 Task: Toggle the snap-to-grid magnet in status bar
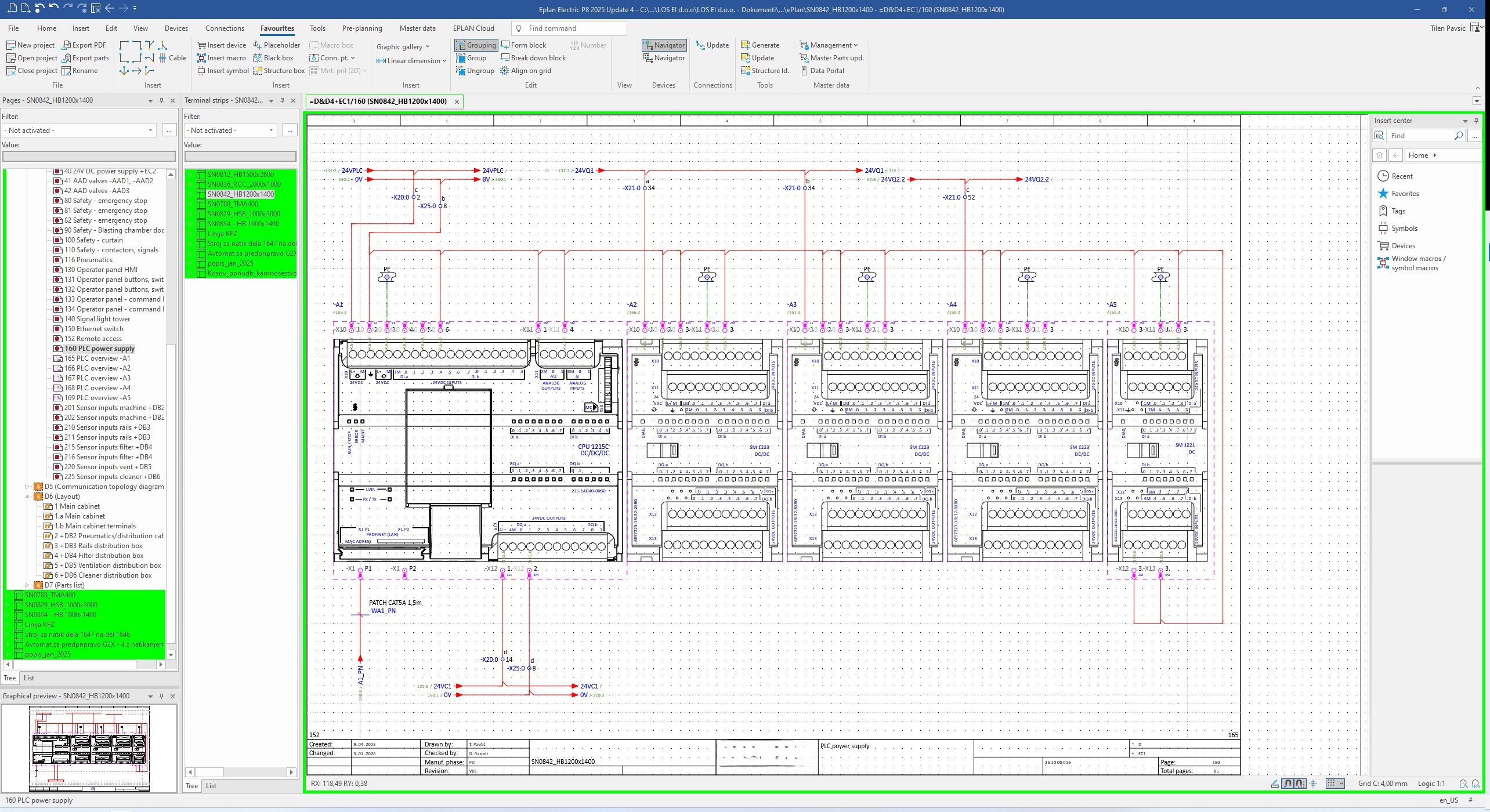pyautogui.click(x=1300, y=784)
